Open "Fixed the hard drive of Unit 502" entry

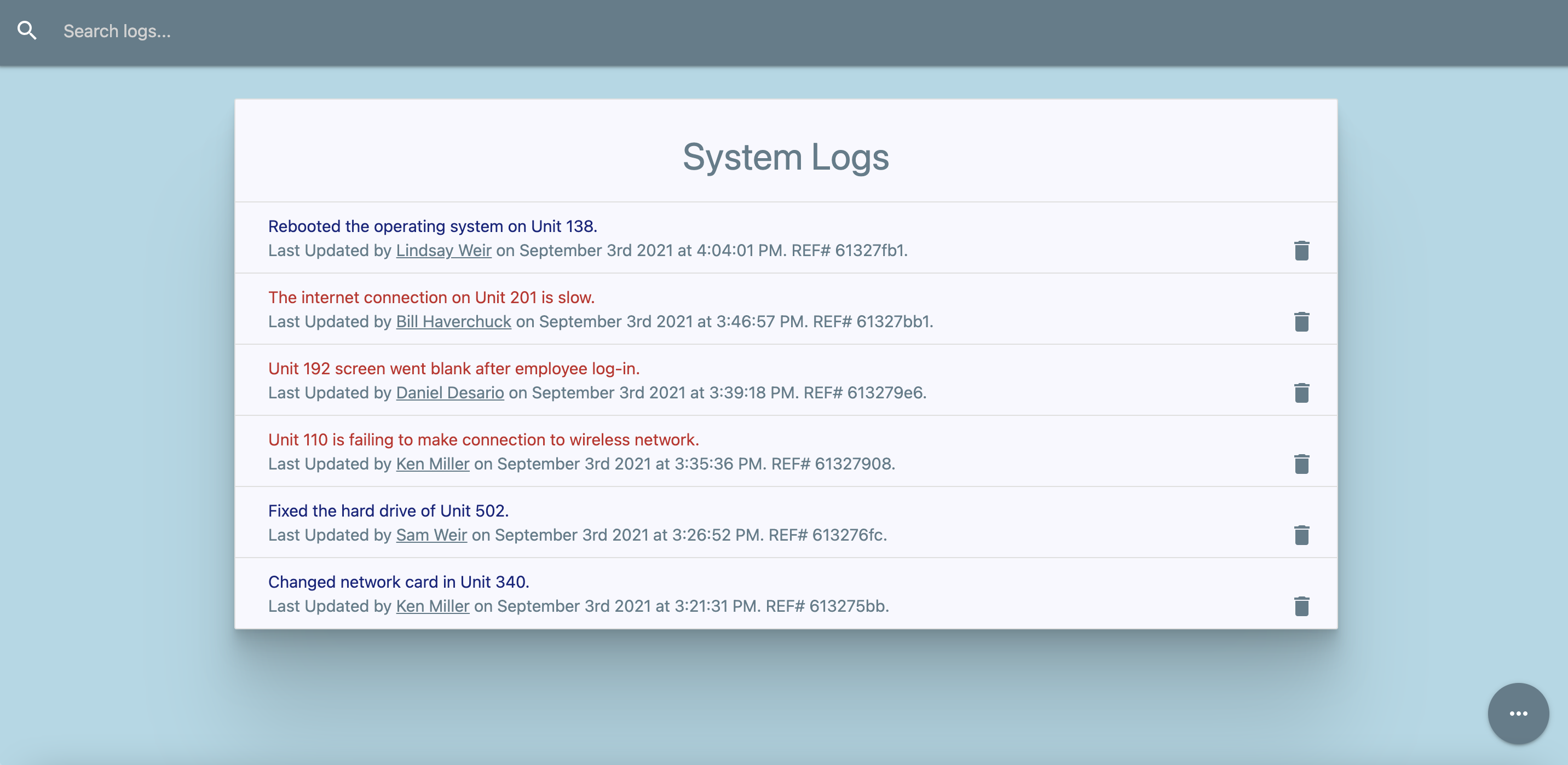(x=388, y=511)
